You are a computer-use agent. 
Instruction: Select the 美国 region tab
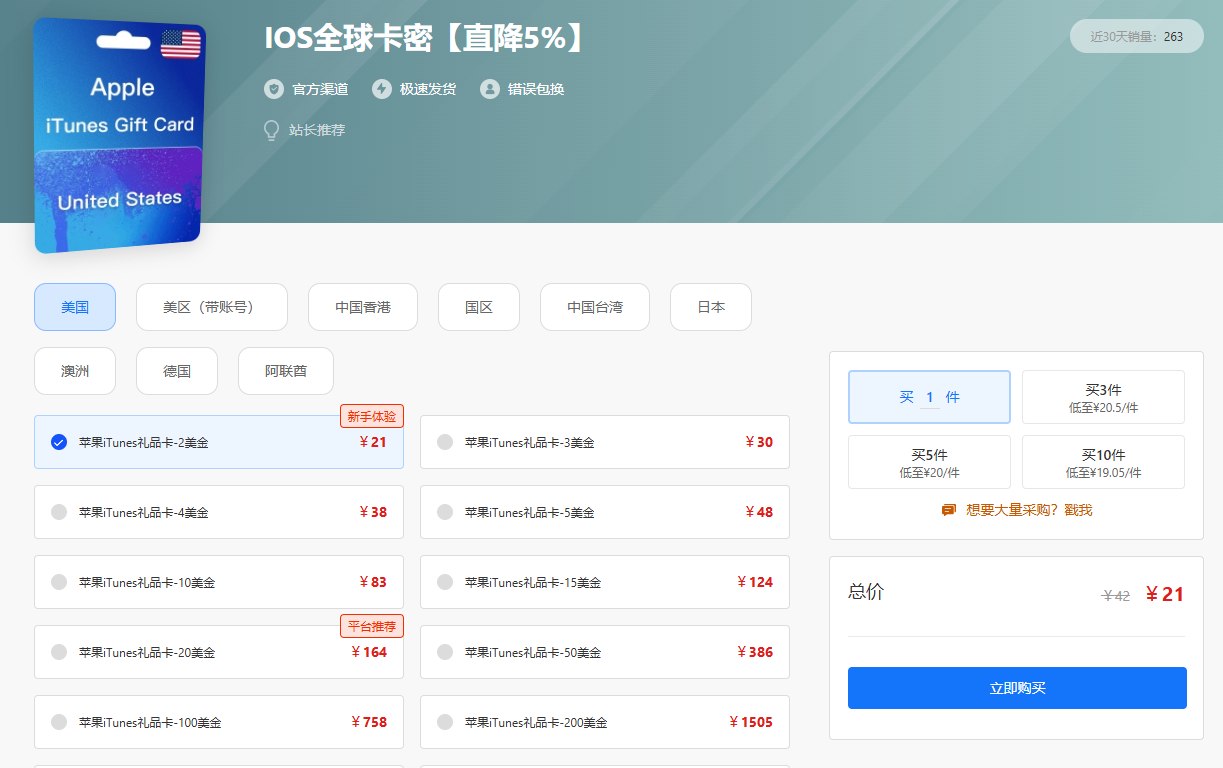75,307
